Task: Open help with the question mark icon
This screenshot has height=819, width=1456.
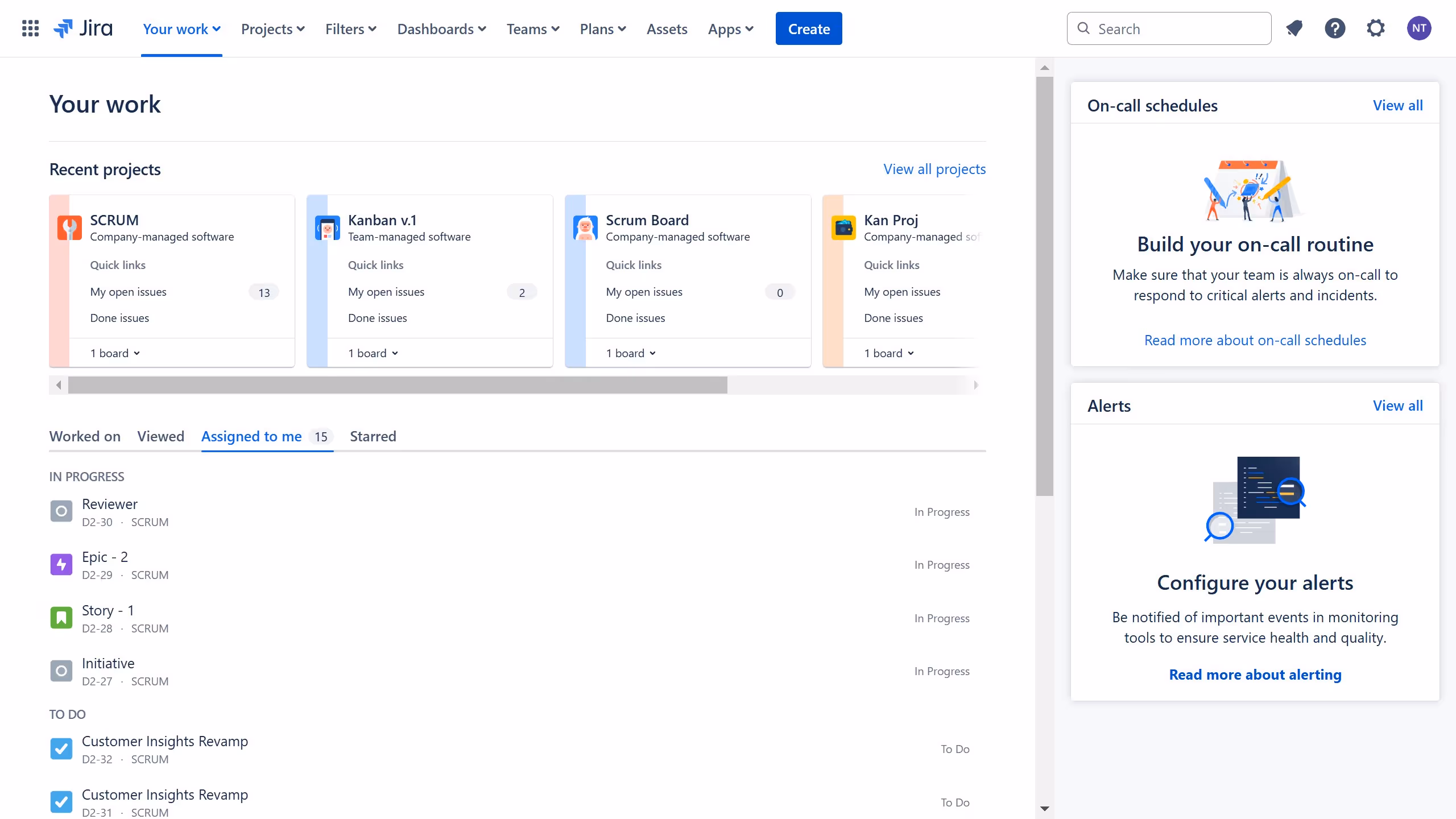Action: pyautogui.click(x=1335, y=28)
